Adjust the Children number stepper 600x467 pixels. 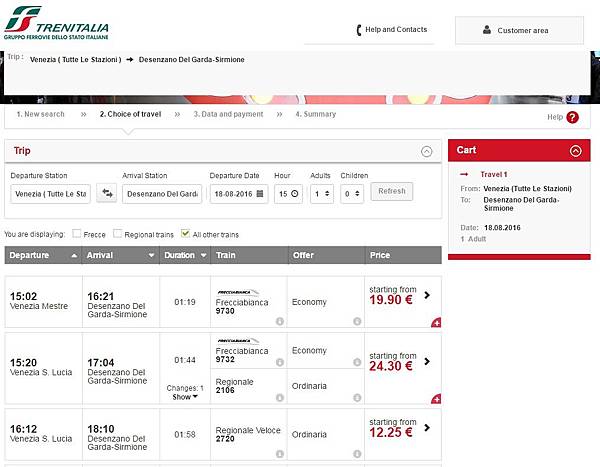pos(357,194)
